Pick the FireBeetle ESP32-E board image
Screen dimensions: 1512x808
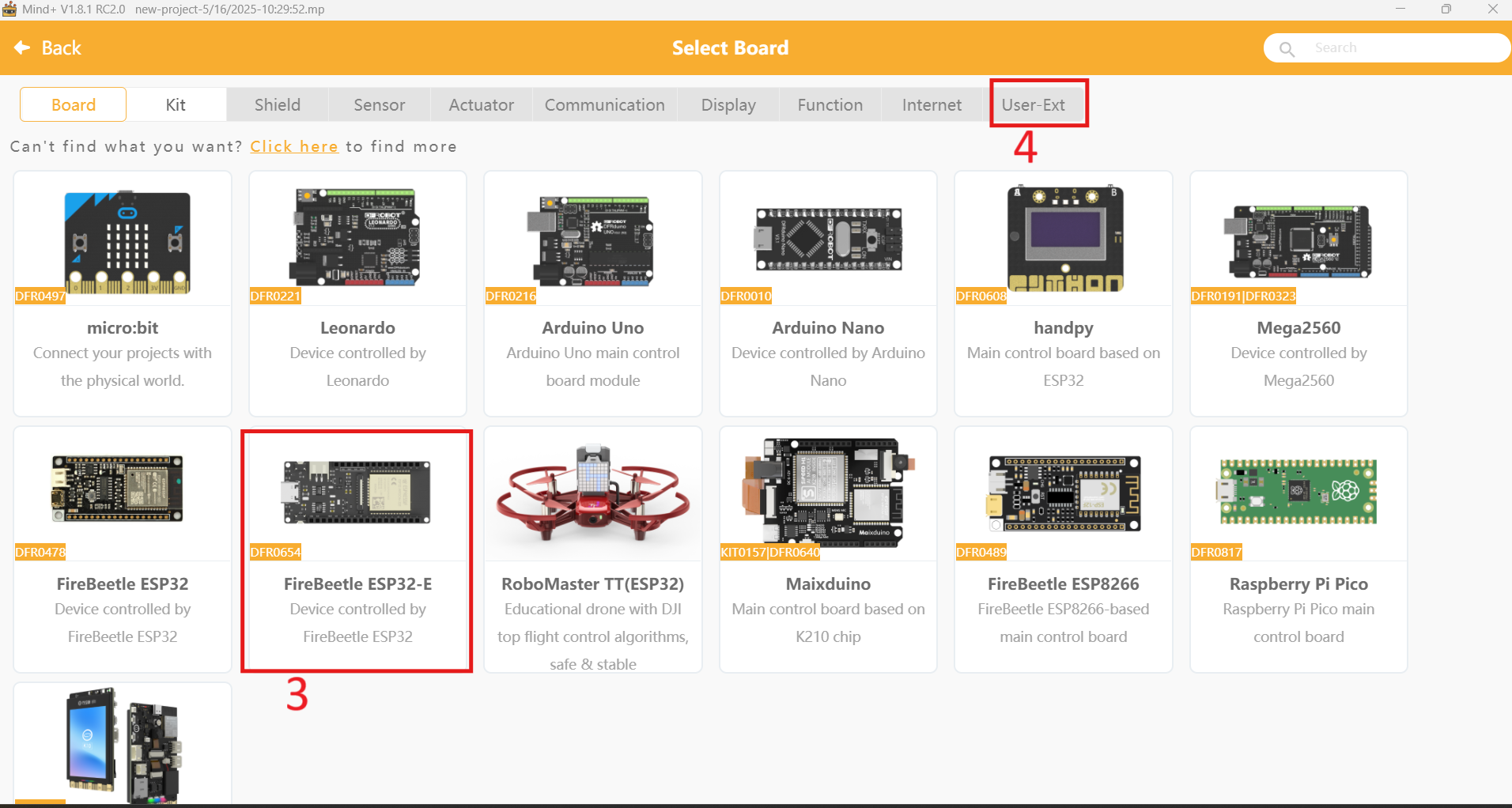[356, 492]
